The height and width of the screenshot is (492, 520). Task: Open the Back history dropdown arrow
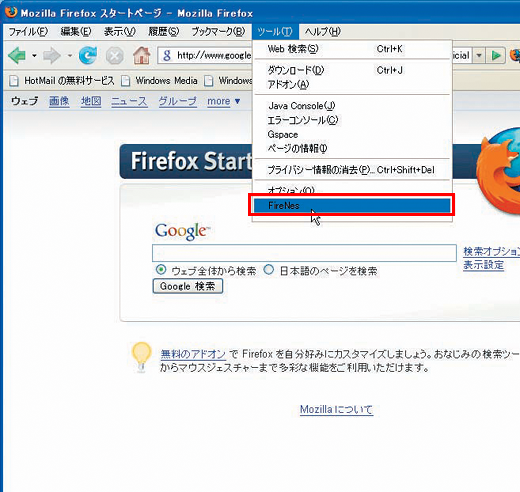coord(34,55)
